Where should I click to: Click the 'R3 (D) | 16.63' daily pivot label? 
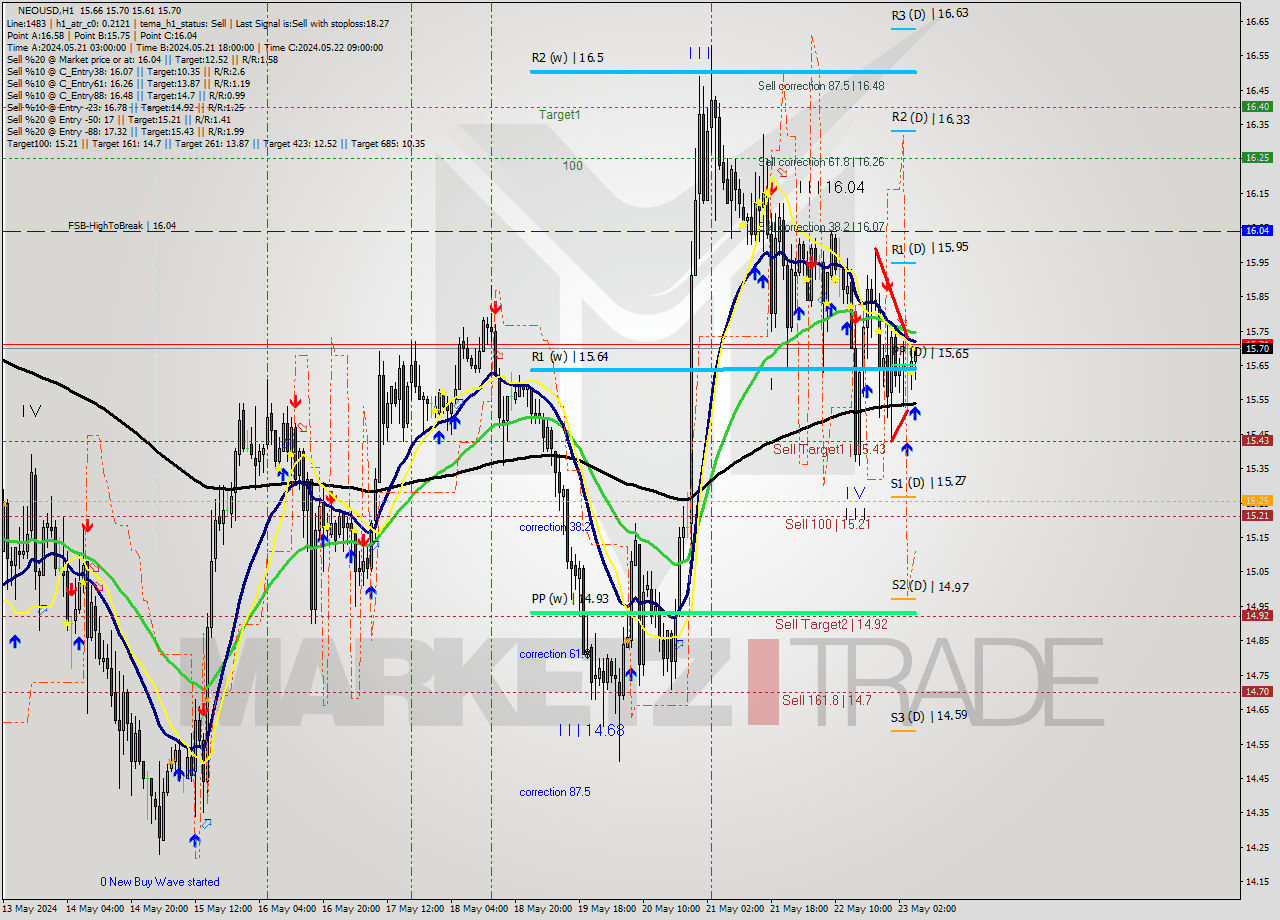930,14
